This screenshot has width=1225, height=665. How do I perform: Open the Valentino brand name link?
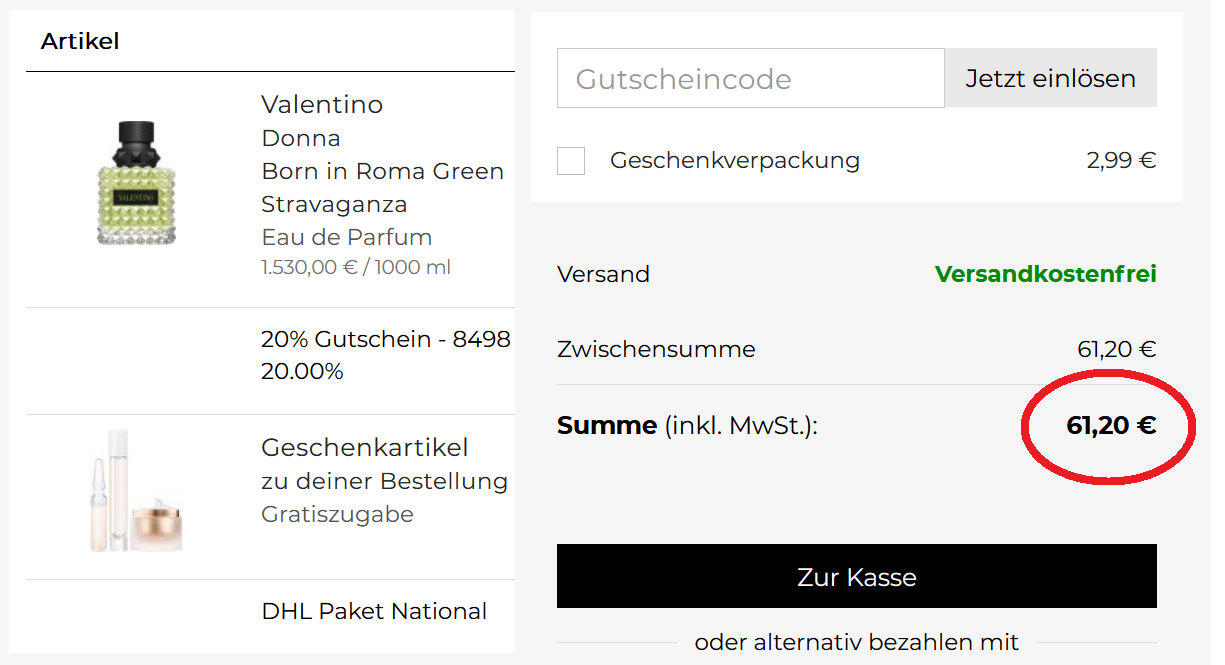(322, 104)
